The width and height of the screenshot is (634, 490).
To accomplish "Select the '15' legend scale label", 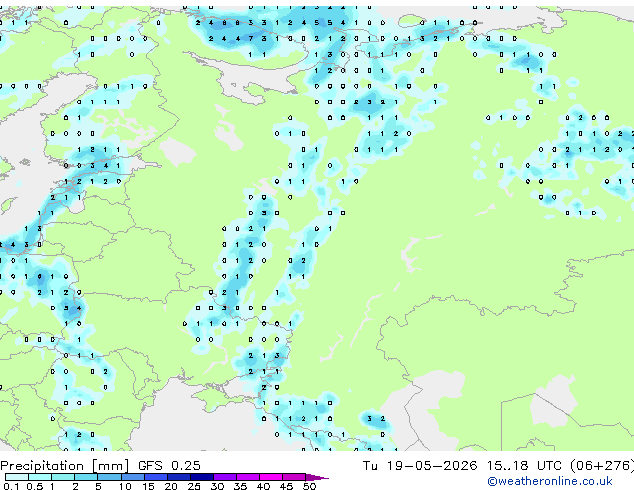I will 148,486.
